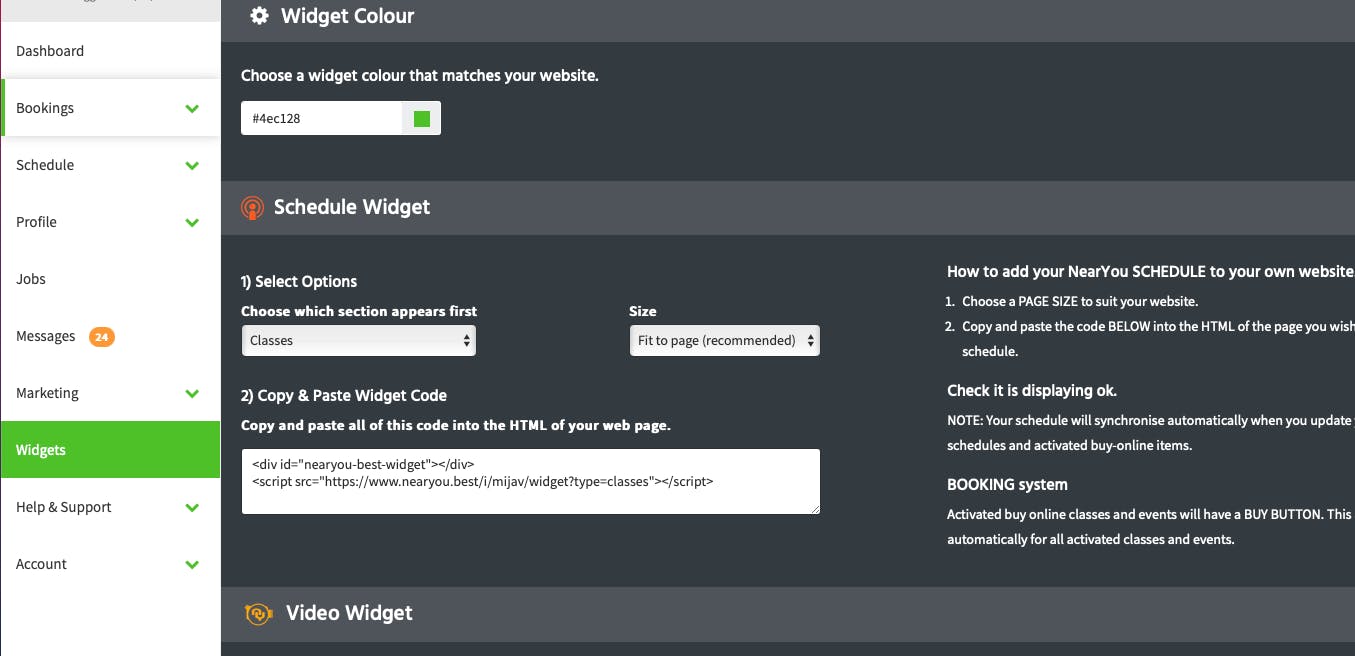Viewport: 1355px width, 656px height.
Task: Click the '2) Copy & Paste Widget Code' heading
Action: point(344,395)
